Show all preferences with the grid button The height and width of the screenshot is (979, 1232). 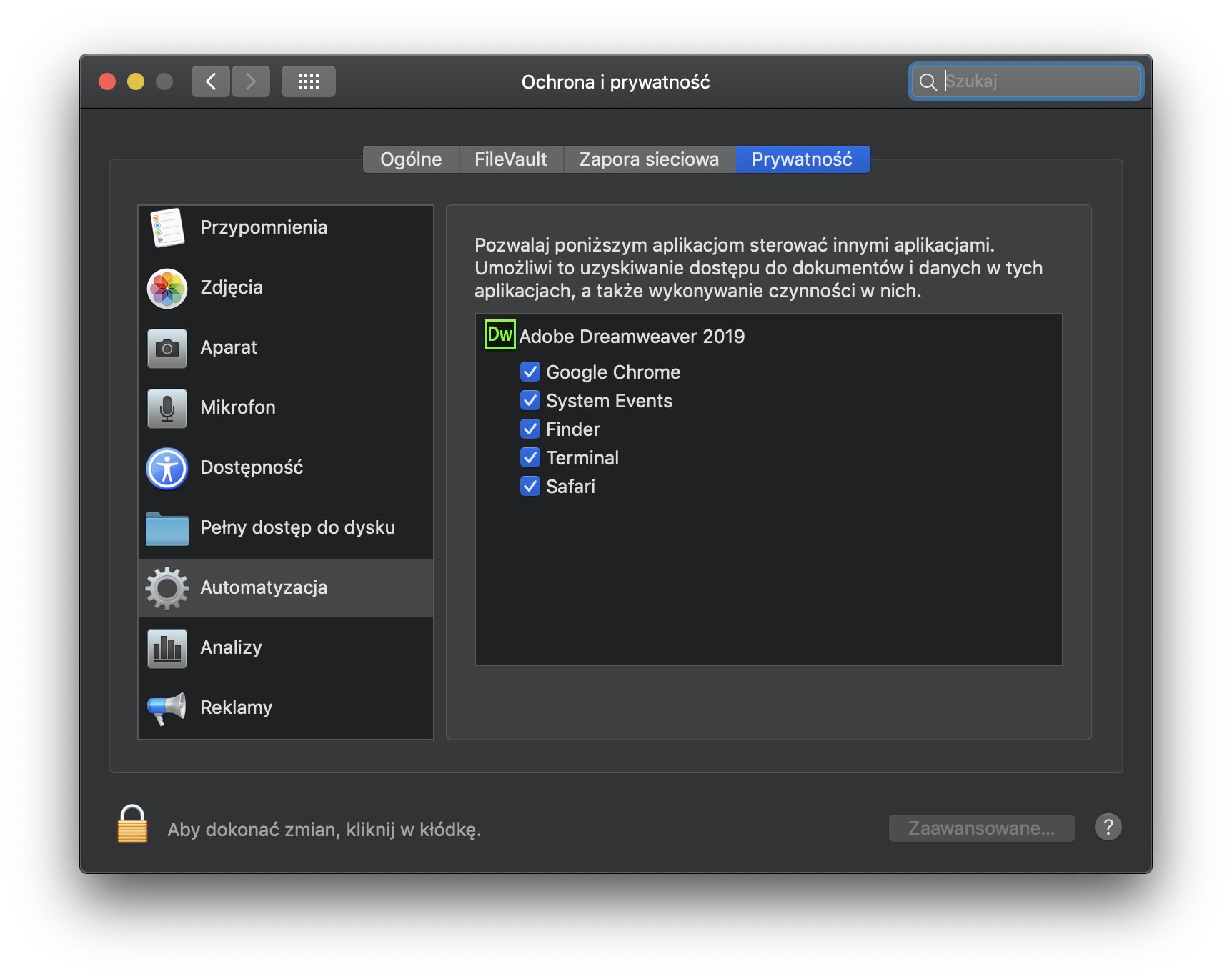pos(309,81)
